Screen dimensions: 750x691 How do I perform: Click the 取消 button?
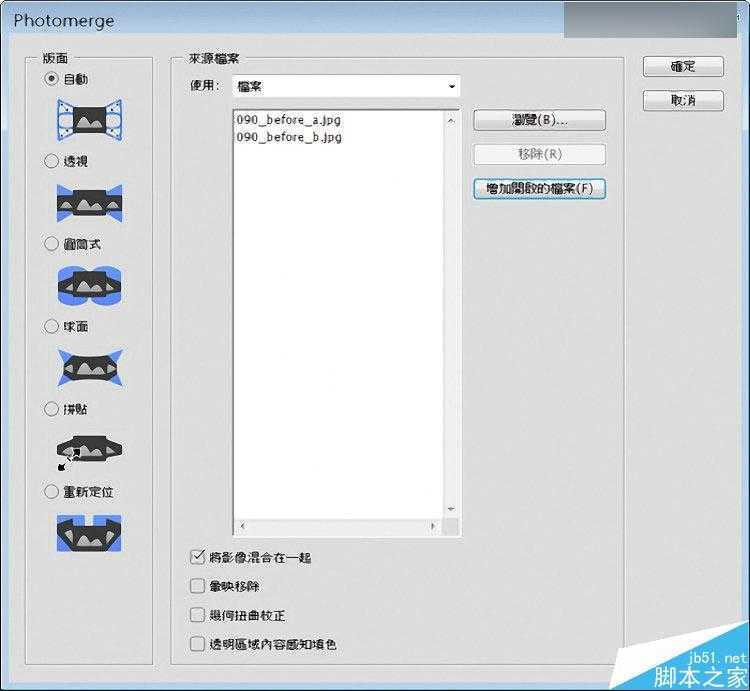pos(683,100)
